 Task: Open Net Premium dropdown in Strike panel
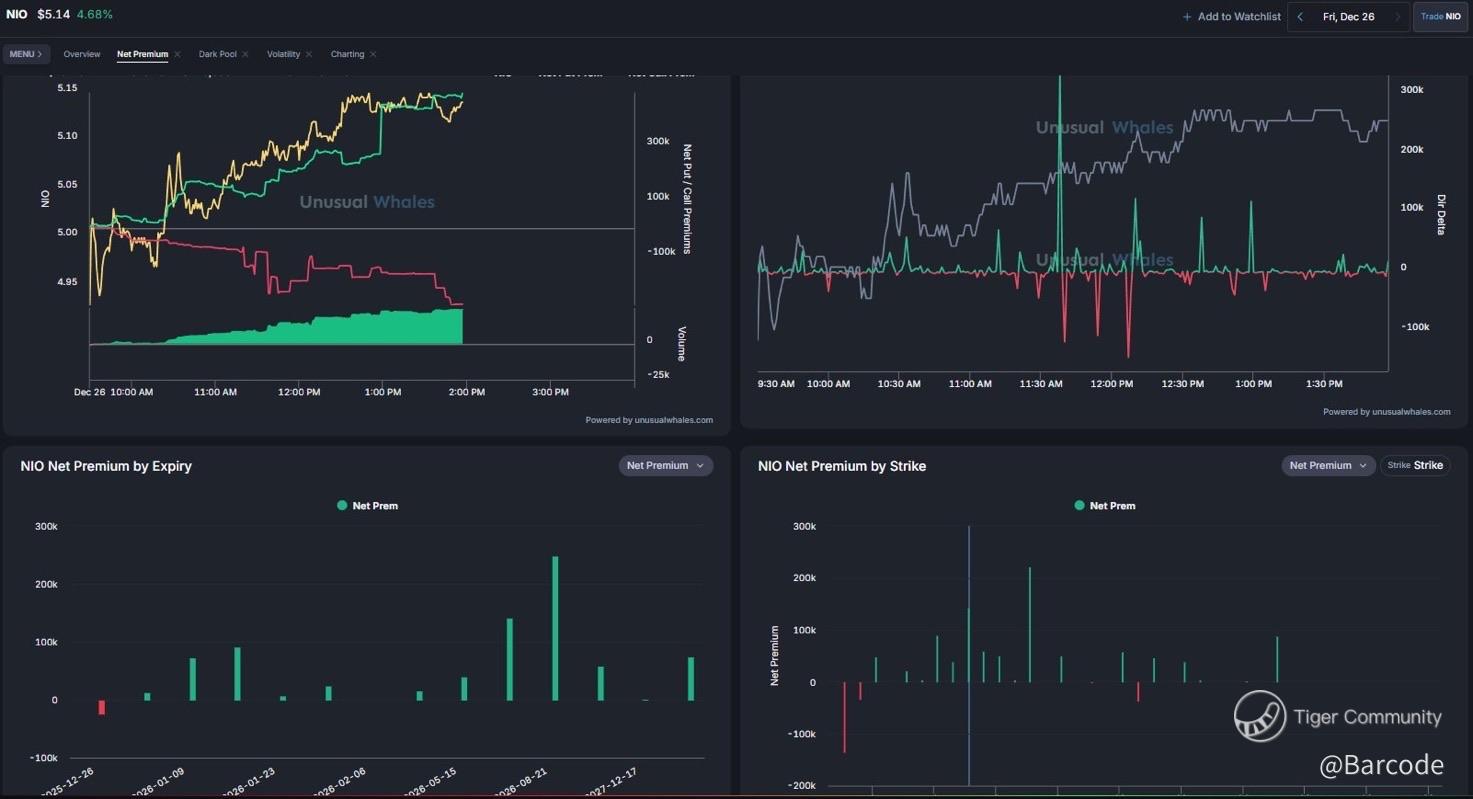(x=1328, y=465)
